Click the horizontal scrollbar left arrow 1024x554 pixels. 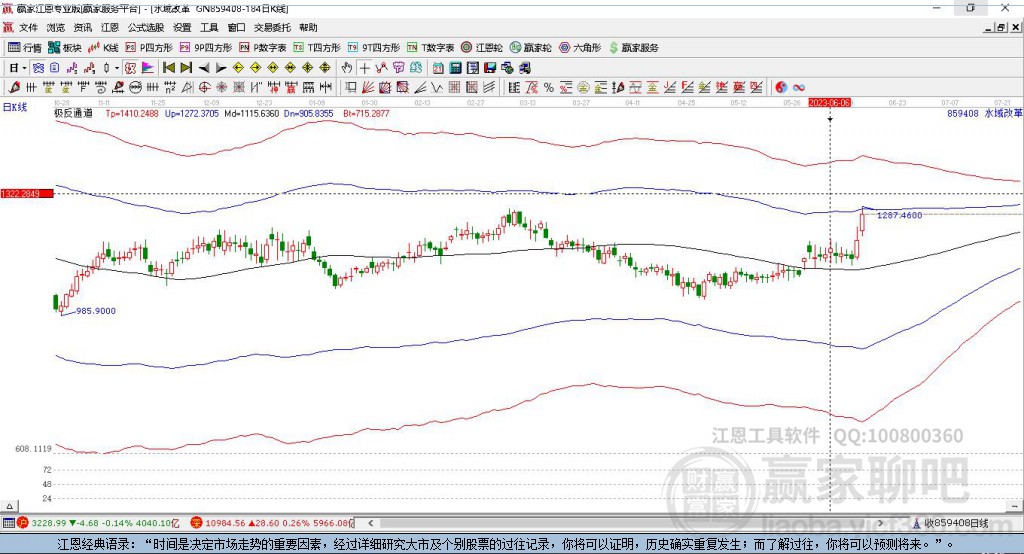point(370,523)
